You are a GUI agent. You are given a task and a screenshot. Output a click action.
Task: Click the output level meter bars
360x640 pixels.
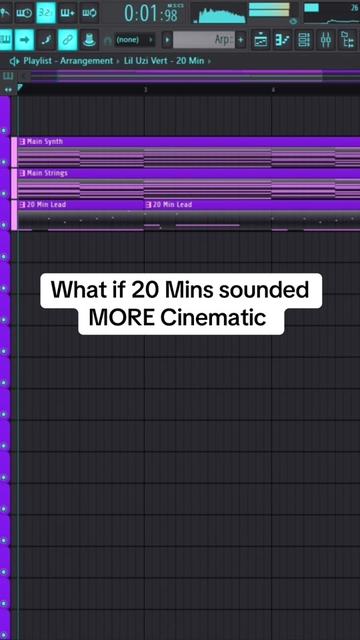(x=269, y=9)
